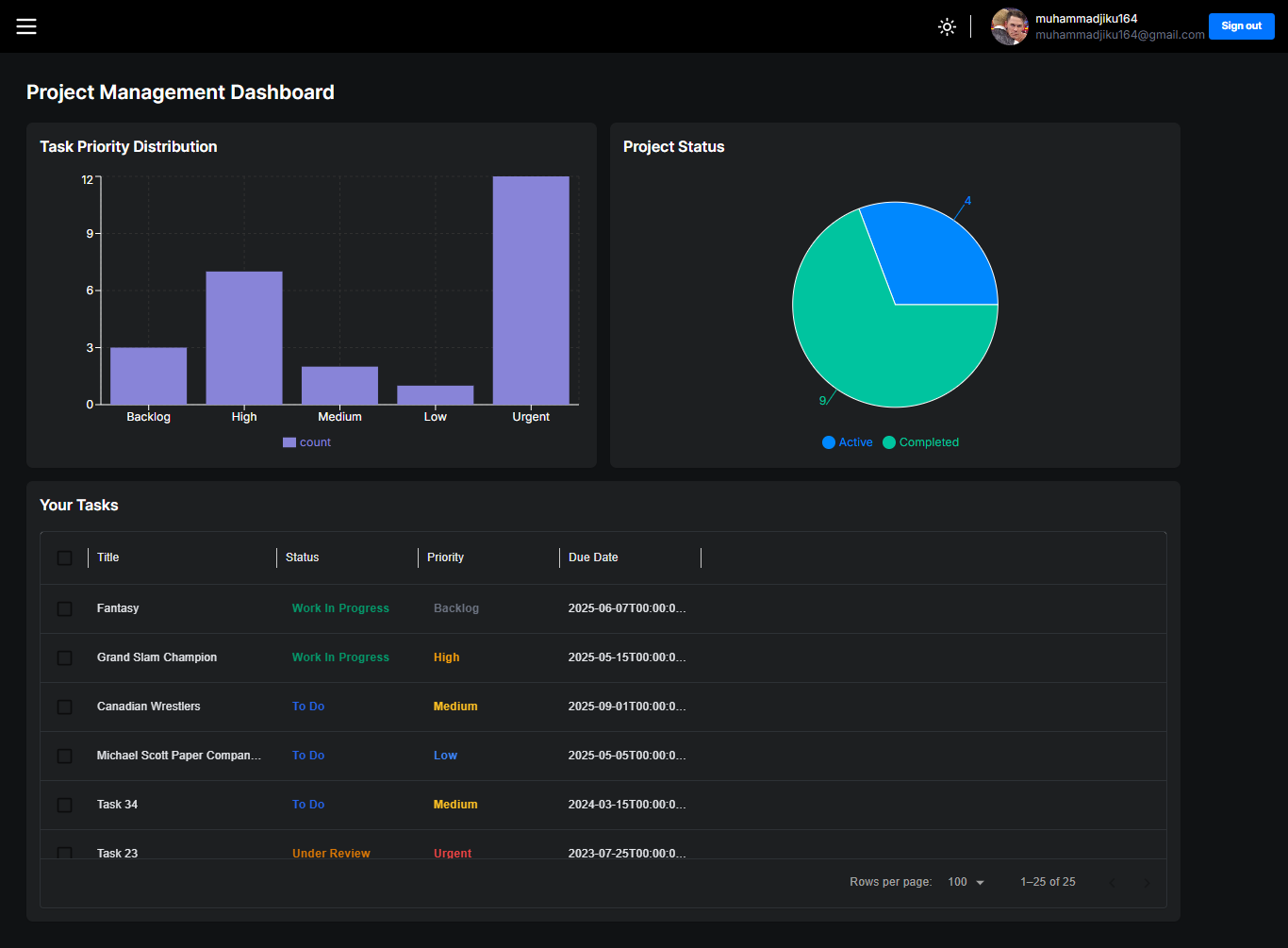
Task: Click Canadian Wrestlers' To Do status
Action: 308,707
